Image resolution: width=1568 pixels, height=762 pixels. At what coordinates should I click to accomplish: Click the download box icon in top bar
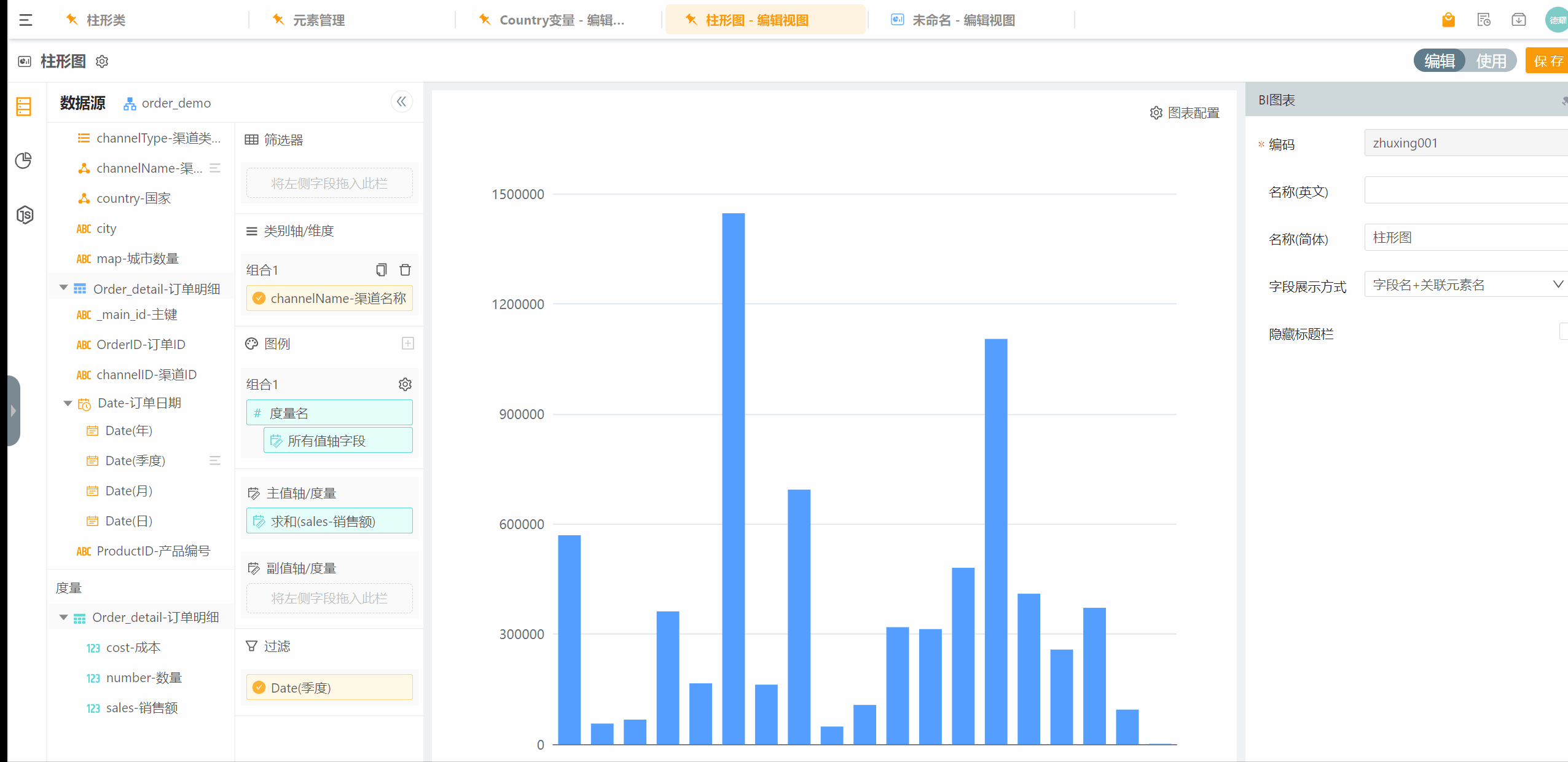click(x=1518, y=20)
